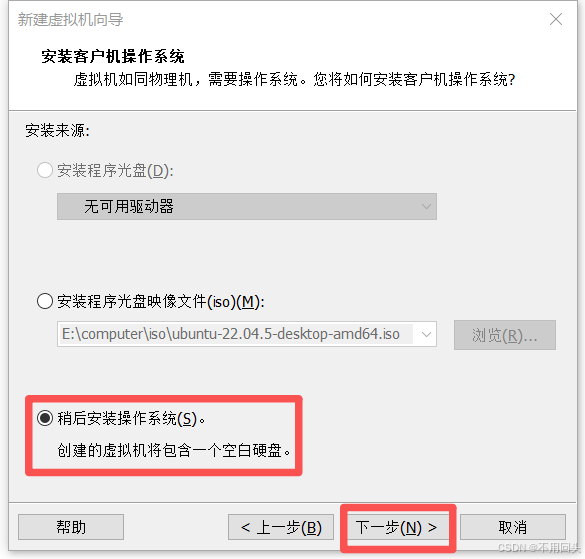Click the 创建的虚拟机将包含一个空白硬盘 description text
This screenshot has height=559, width=585.
[174, 450]
